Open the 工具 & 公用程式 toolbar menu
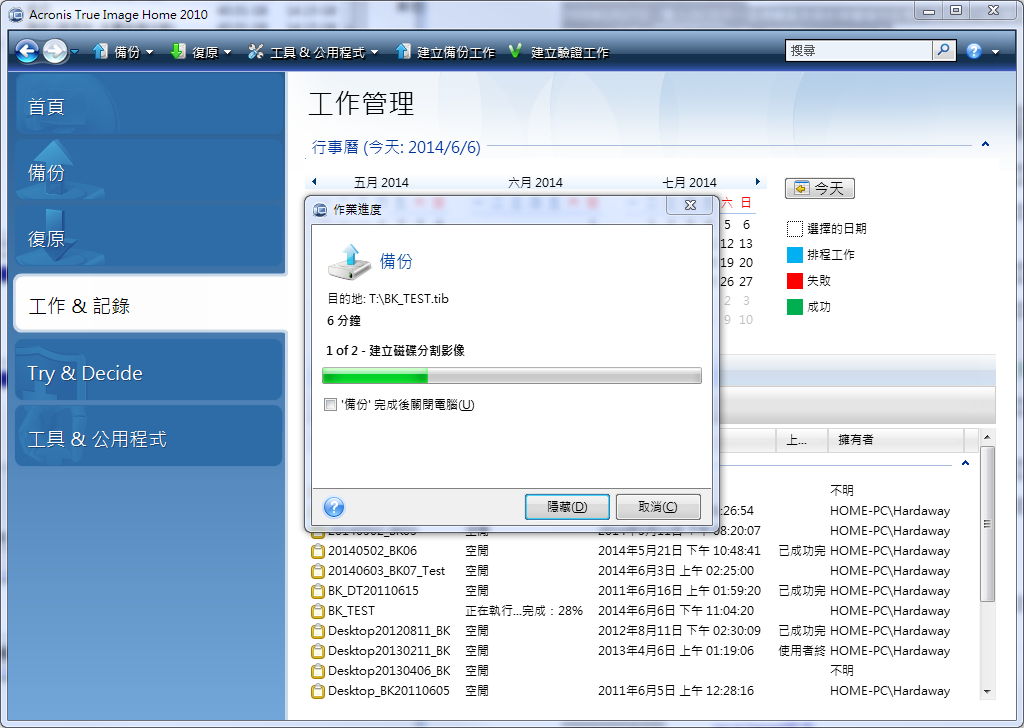The width and height of the screenshot is (1024, 728). coord(313,52)
